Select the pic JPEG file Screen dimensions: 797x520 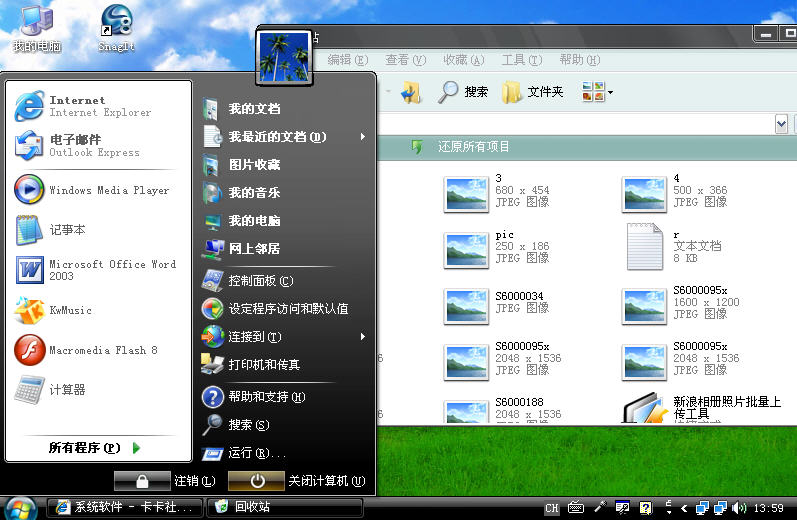pos(497,250)
